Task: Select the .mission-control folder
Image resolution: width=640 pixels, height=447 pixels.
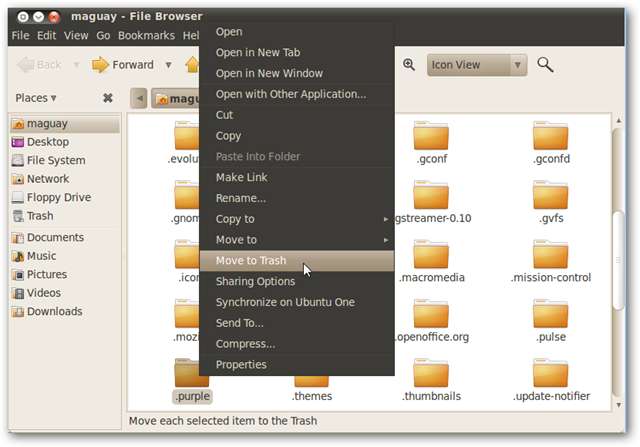Action: 551,261
